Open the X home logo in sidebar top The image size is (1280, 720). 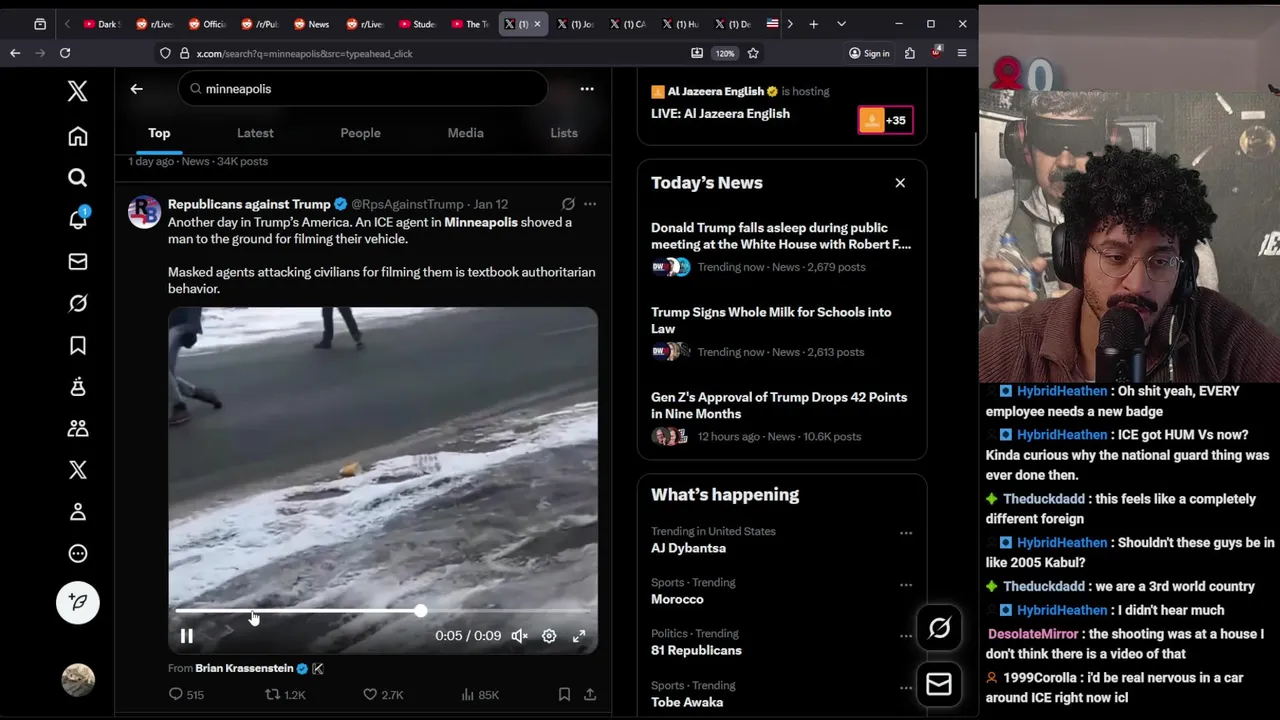tap(78, 91)
